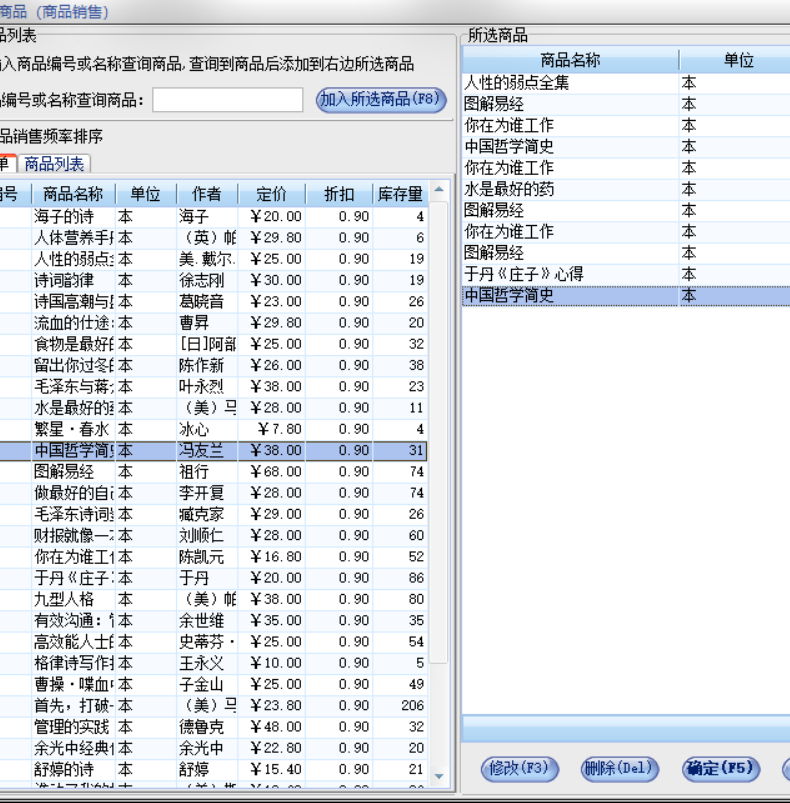Select the row authored by 臧克家
Screen dimensions: 790x803
point(213,514)
